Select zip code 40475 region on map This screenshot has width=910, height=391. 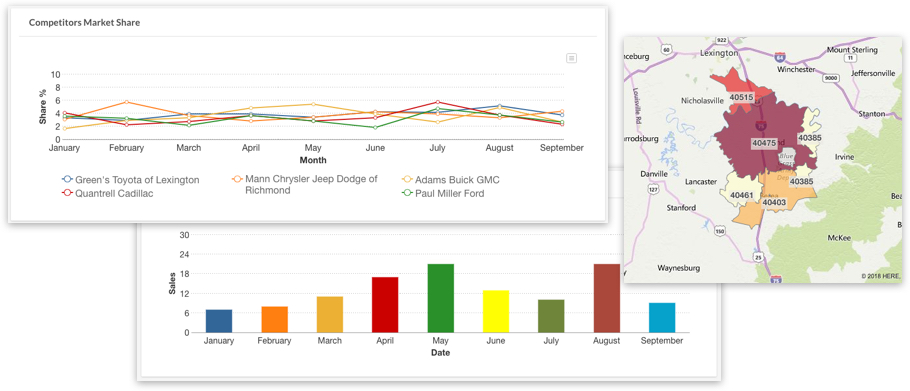click(763, 143)
